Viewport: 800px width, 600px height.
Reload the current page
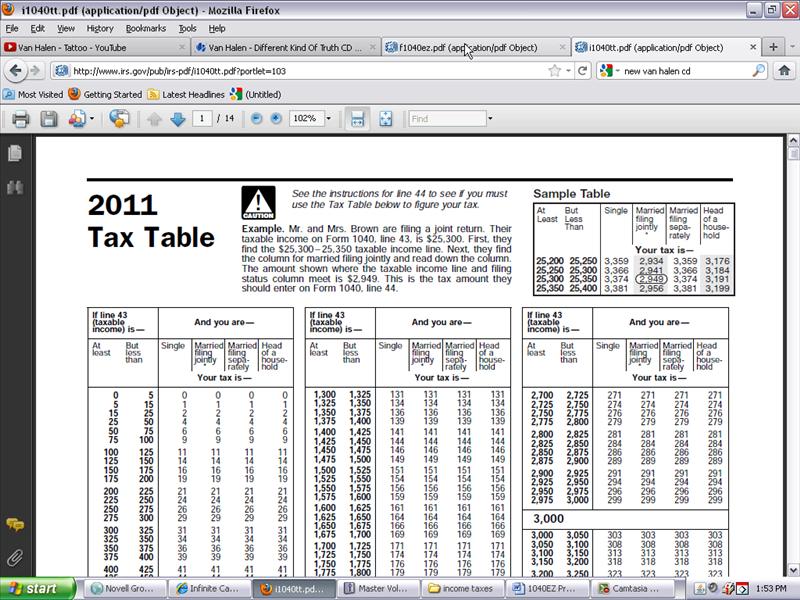[x=582, y=71]
